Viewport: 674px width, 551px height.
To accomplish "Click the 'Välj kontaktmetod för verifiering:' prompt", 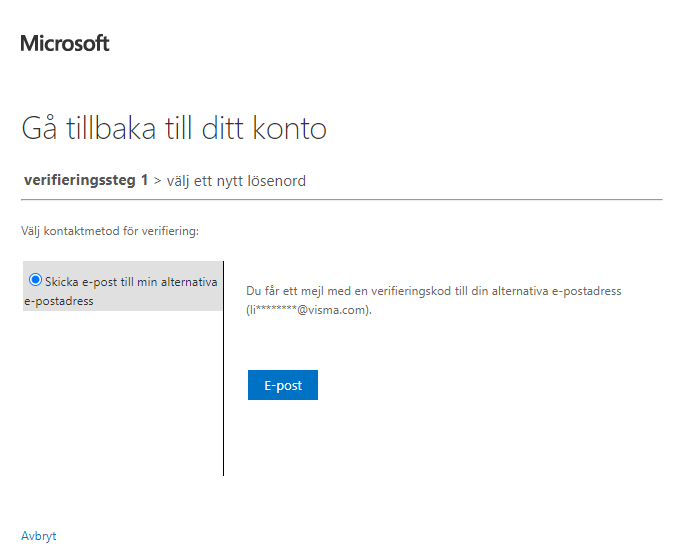I will coord(110,231).
